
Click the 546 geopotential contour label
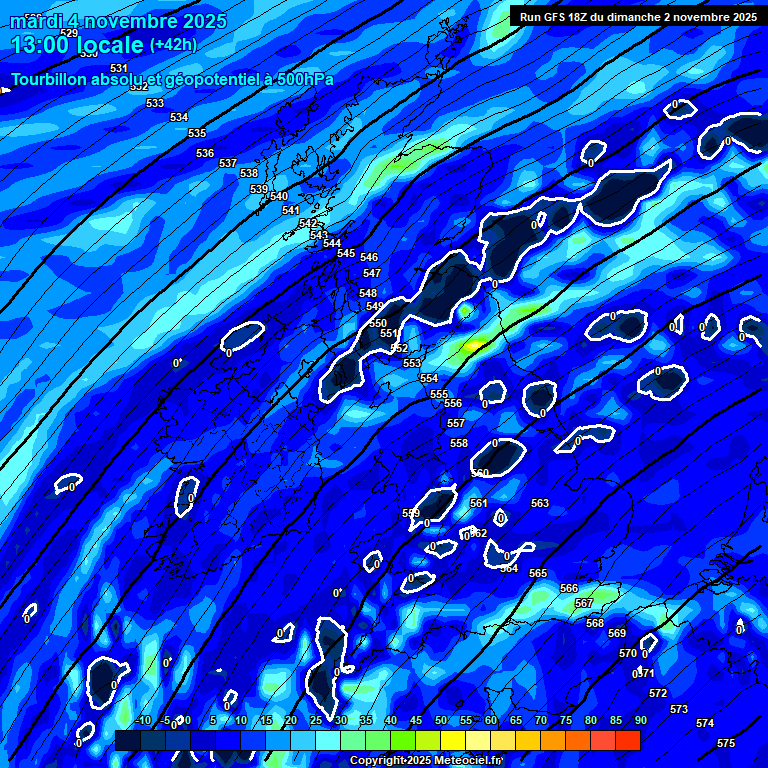coord(369,258)
